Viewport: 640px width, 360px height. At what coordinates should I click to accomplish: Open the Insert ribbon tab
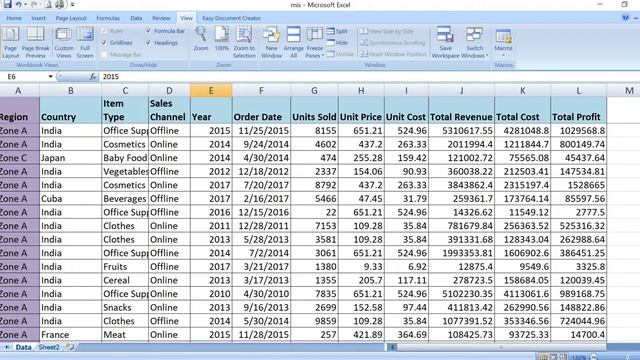tap(38, 18)
